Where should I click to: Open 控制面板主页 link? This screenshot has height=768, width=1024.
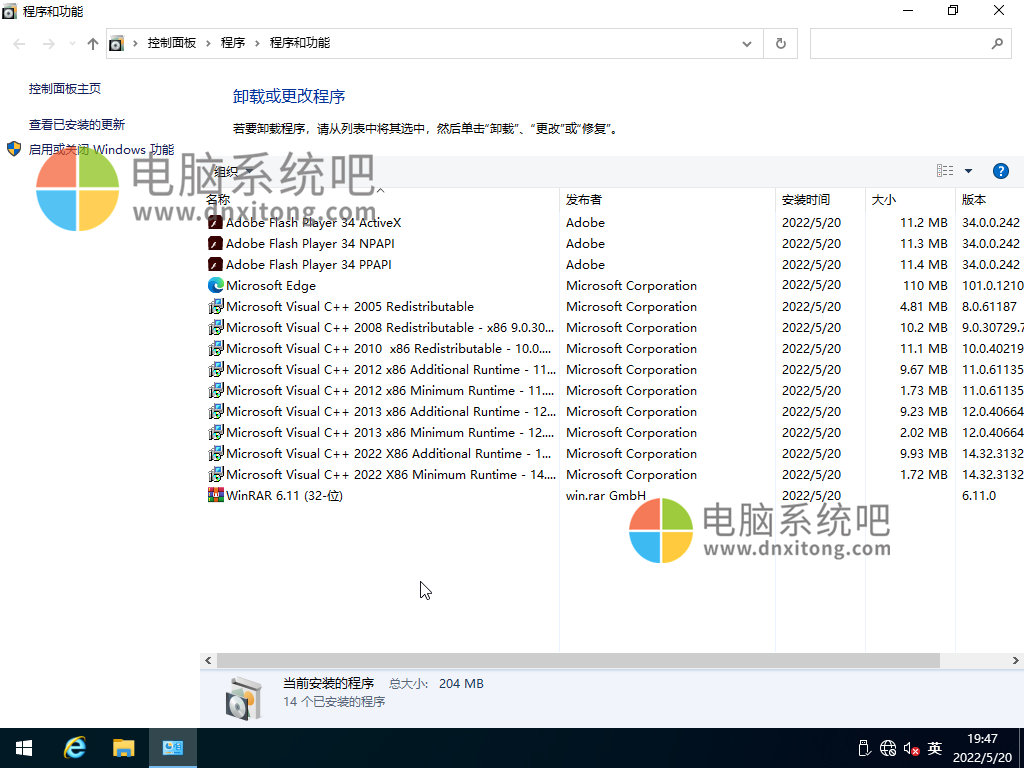pos(65,88)
